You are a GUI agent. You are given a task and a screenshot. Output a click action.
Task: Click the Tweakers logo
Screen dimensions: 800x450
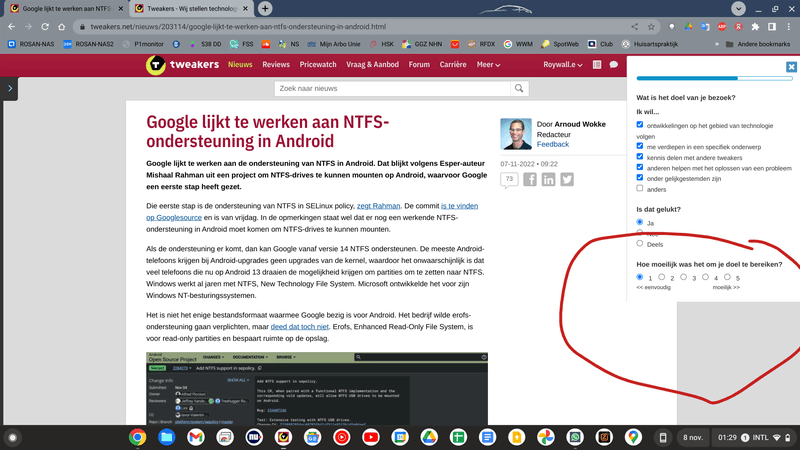[x=182, y=65]
